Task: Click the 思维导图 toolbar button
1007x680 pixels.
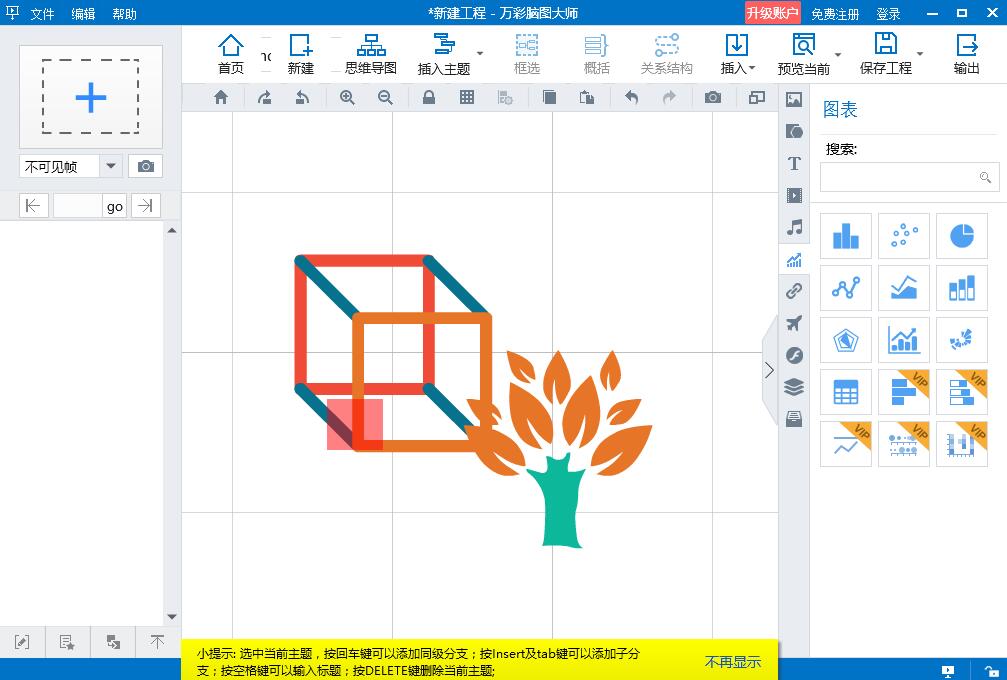Action: [x=371, y=54]
